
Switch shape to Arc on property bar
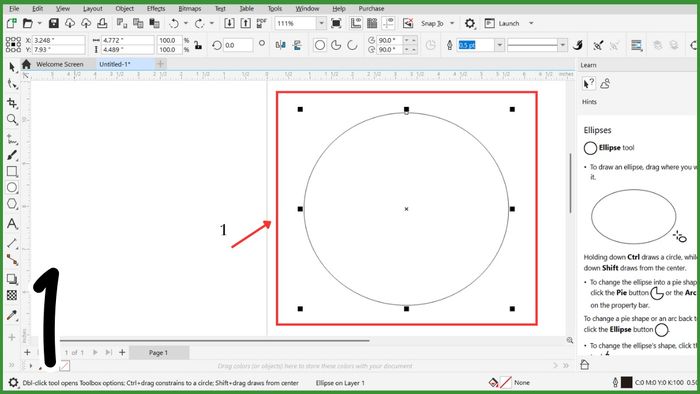pos(352,45)
